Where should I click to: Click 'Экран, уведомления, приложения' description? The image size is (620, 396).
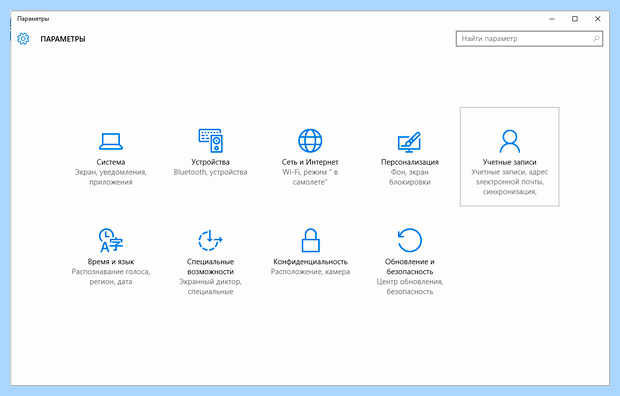click(111, 177)
